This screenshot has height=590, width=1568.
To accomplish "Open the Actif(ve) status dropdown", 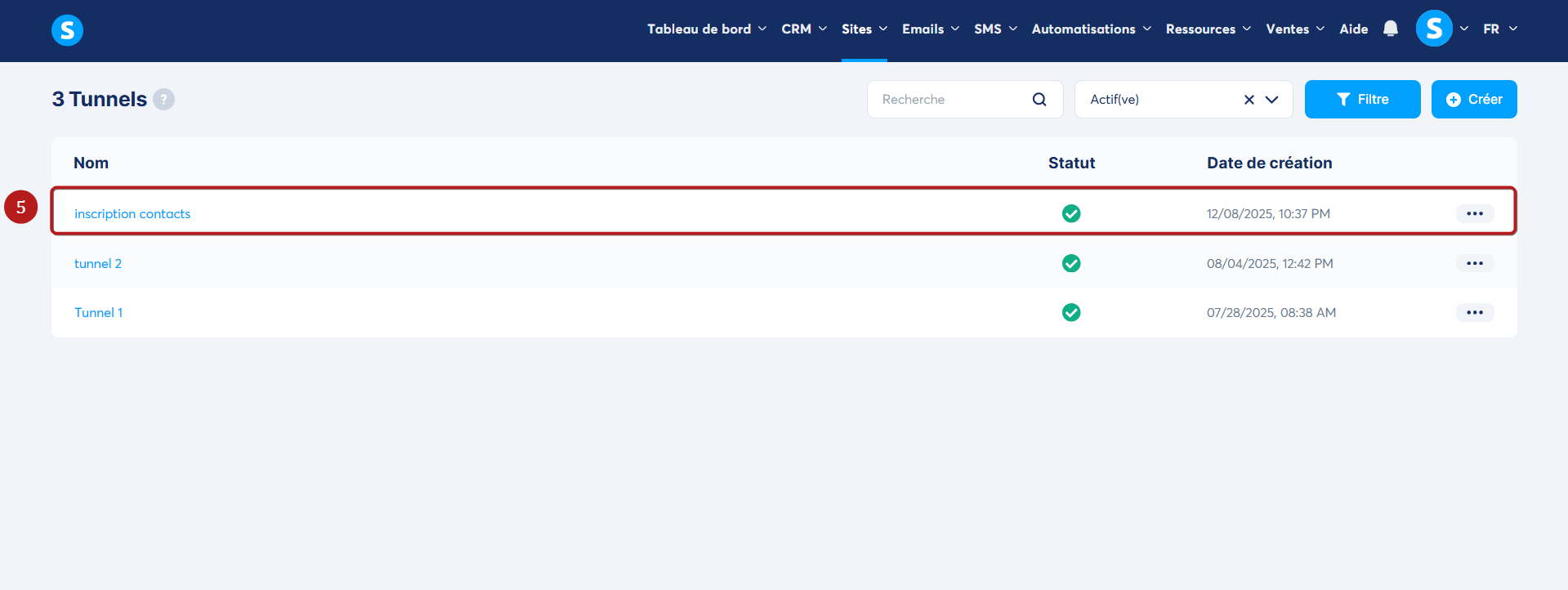I will click(x=1183, y=99).
